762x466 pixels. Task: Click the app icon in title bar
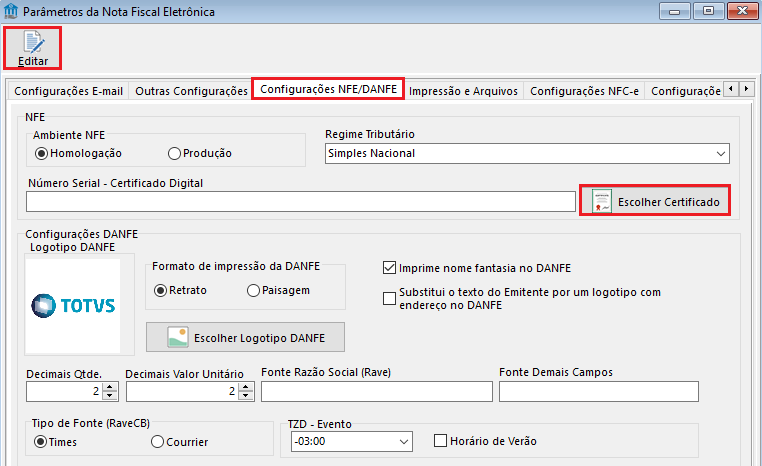point(11,11)
